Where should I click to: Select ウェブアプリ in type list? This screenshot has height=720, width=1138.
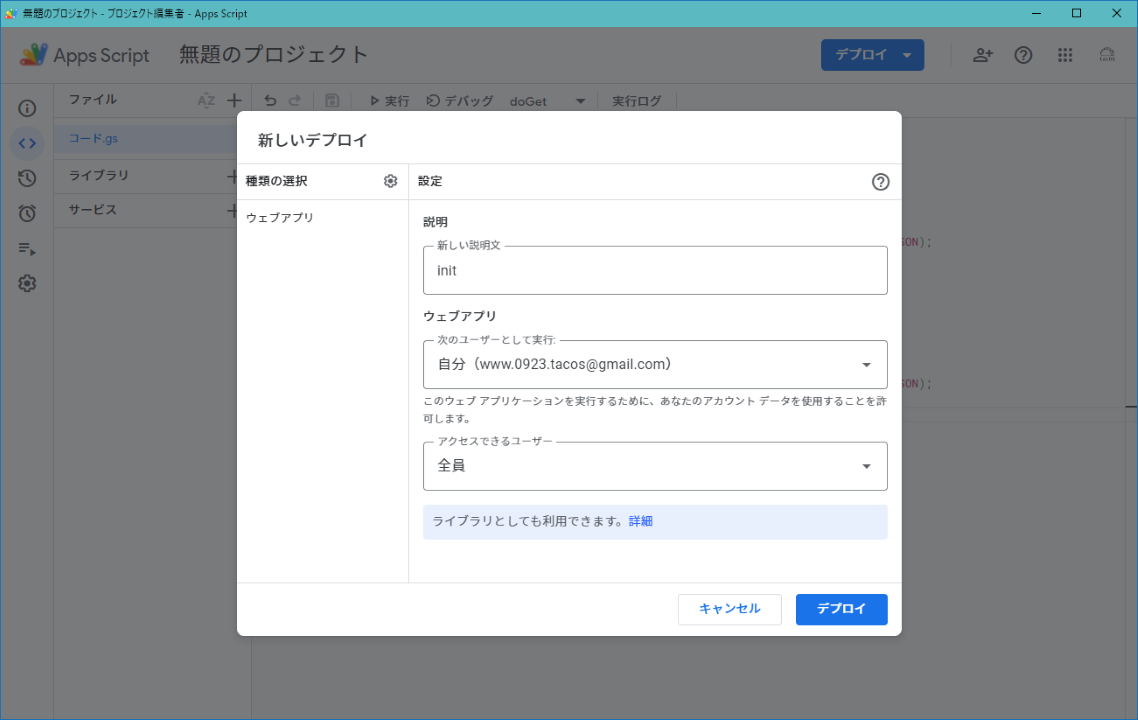(280, 218)
